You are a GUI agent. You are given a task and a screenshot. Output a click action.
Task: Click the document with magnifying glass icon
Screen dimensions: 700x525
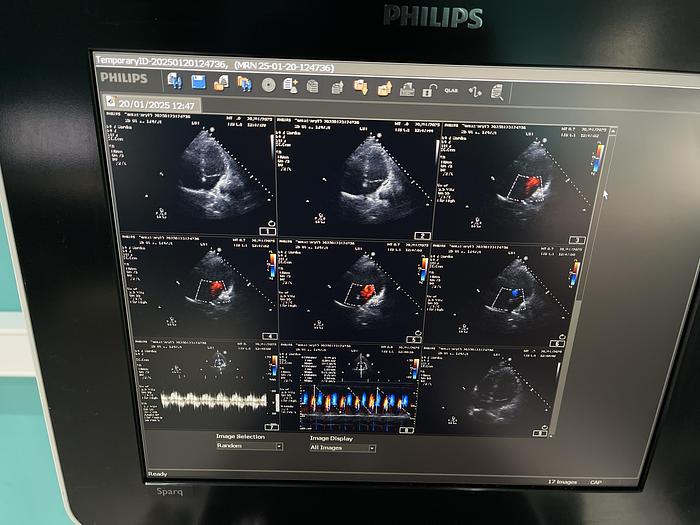[x=497, y=92]
